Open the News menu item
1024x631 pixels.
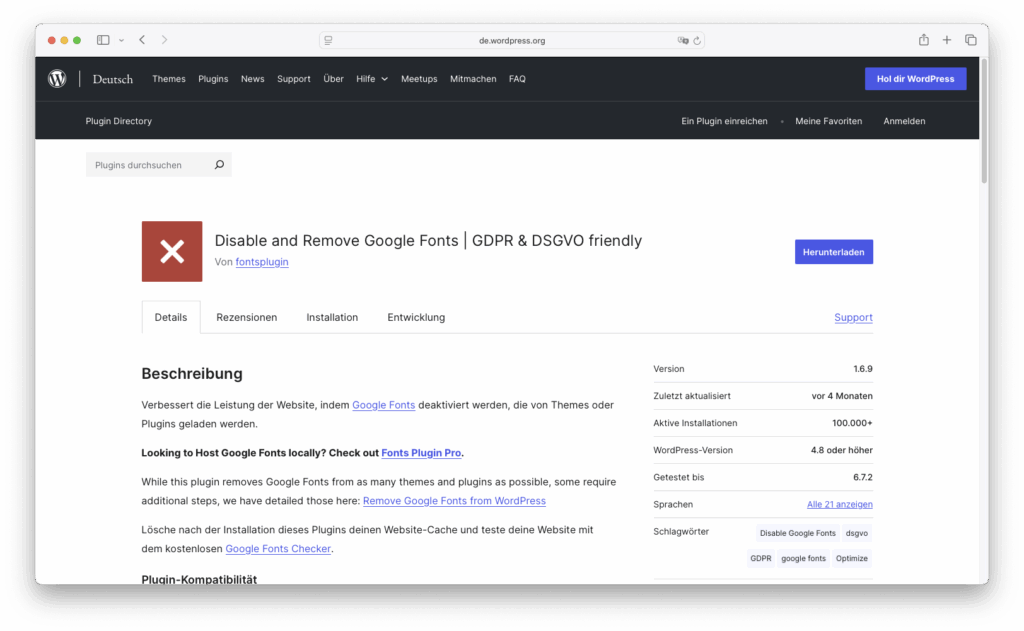(x=252, y=79)
